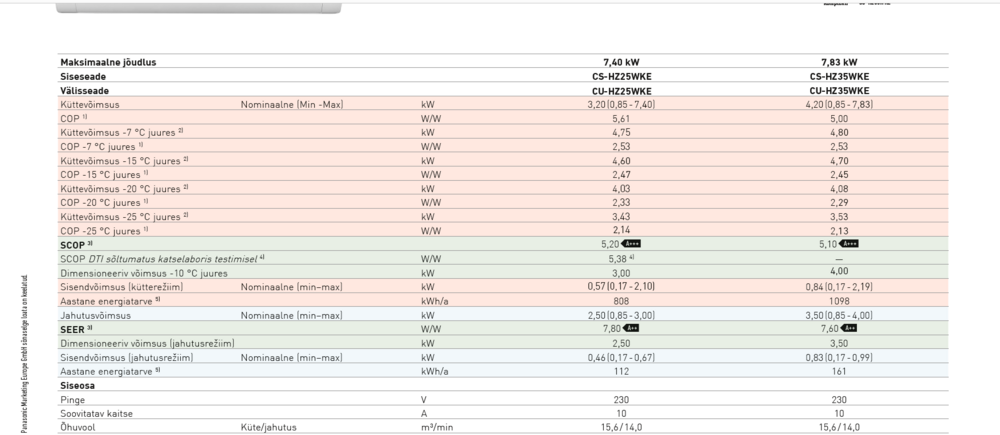1000x435 pixels.
Task: Click the annual cooling energy value "112"
Action: coord(621,371)
